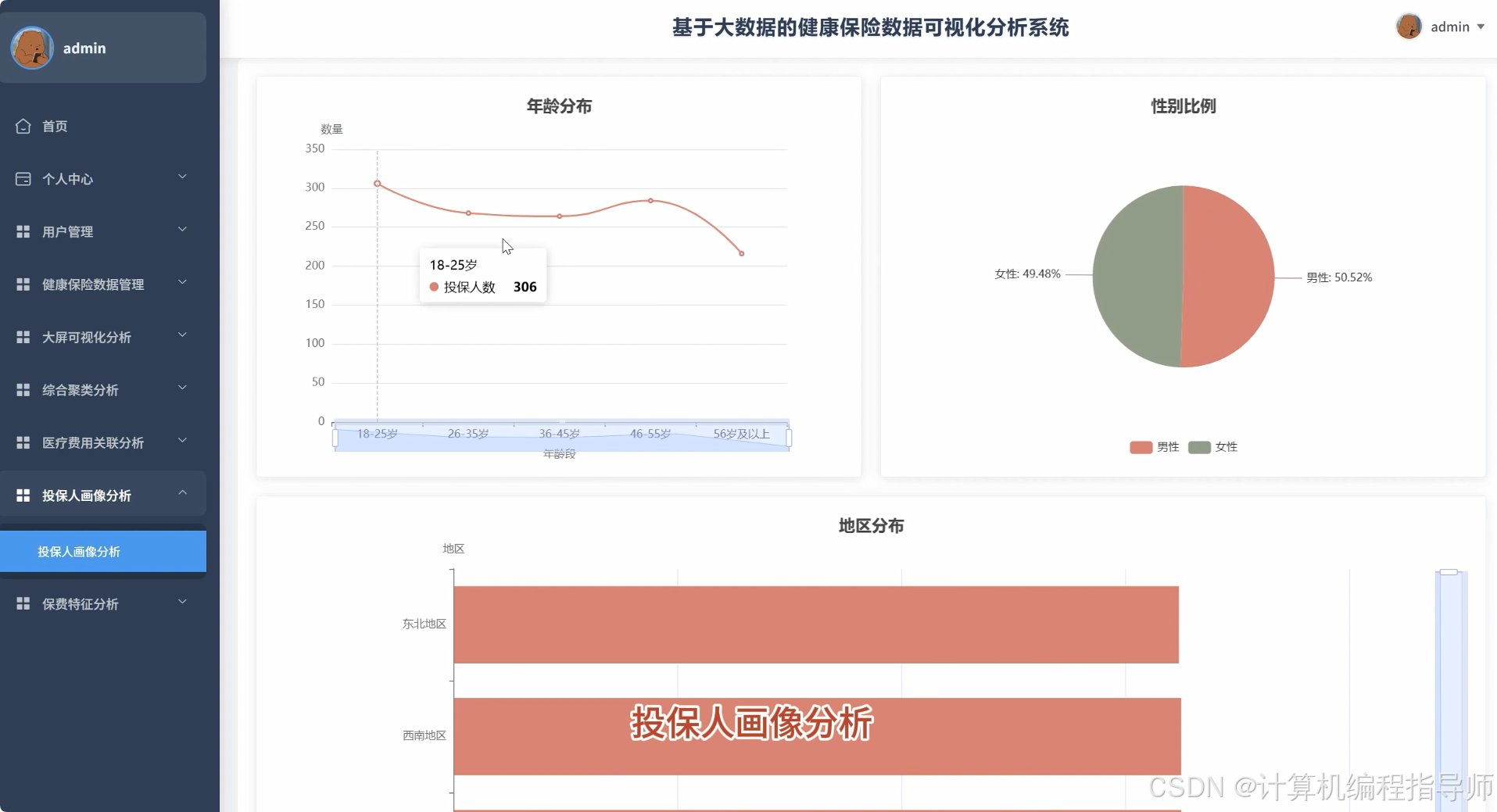Click the sidebar admin bear avatar
This screenshot has height=812, width=1497.
tap(31, 48)
